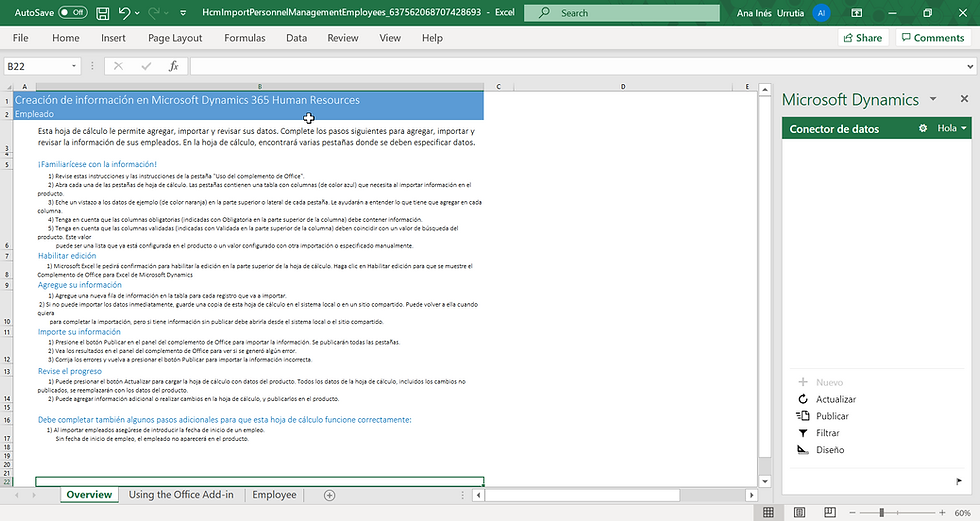Switch to Page Break Preview icon
The width and height of the screenshot is (980, 521).
click(x=829, y=512)
